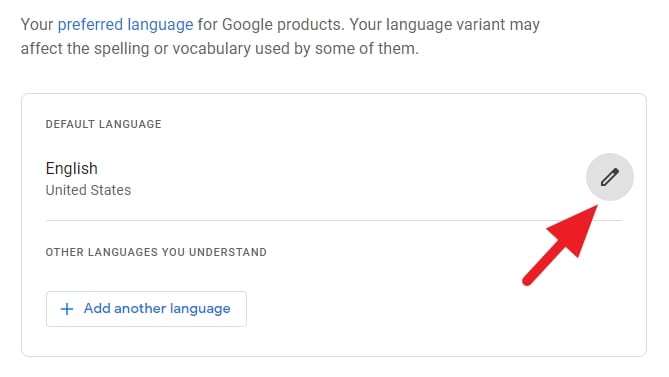Viewport: 669px width, 377px height.
Task: Click the Add another language button
Action: coord(146,309)
